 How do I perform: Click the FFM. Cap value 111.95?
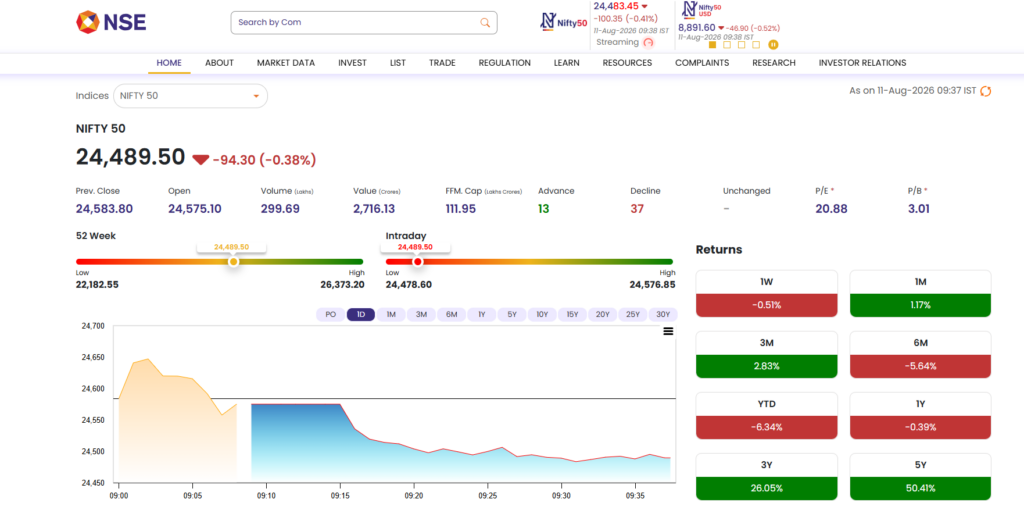tap(460, 209)
